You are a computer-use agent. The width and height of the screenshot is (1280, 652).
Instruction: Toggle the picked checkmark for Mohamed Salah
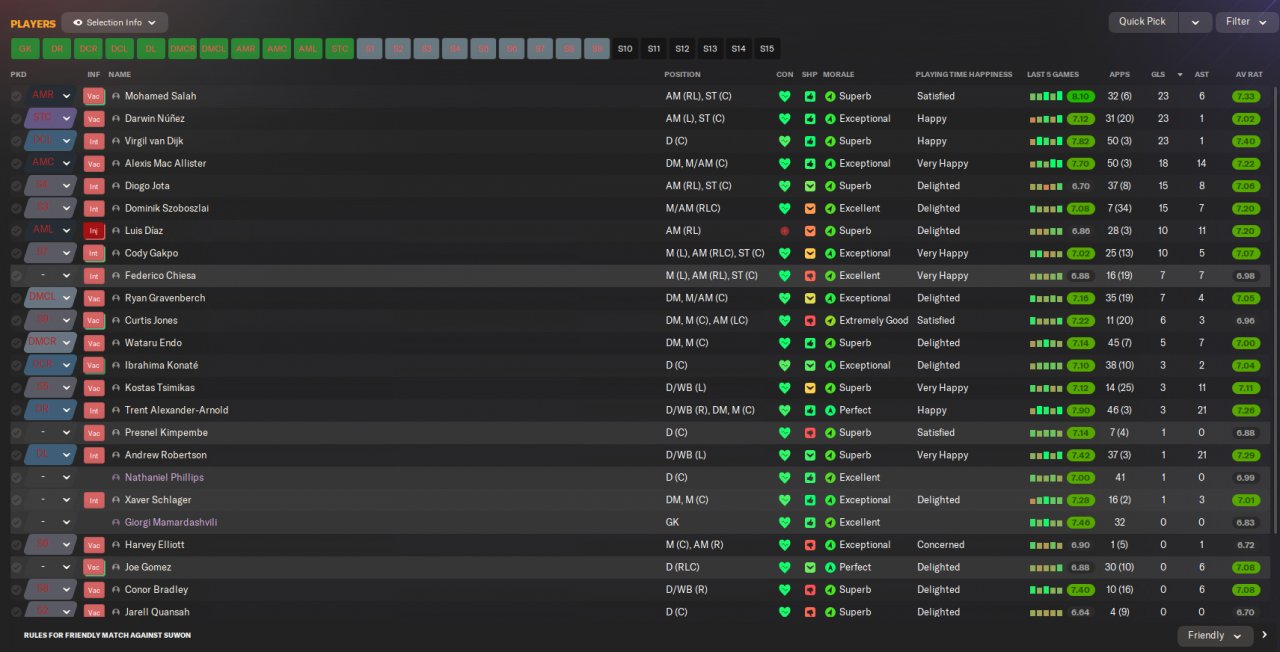pyautogui.click(x=16, y=96)
